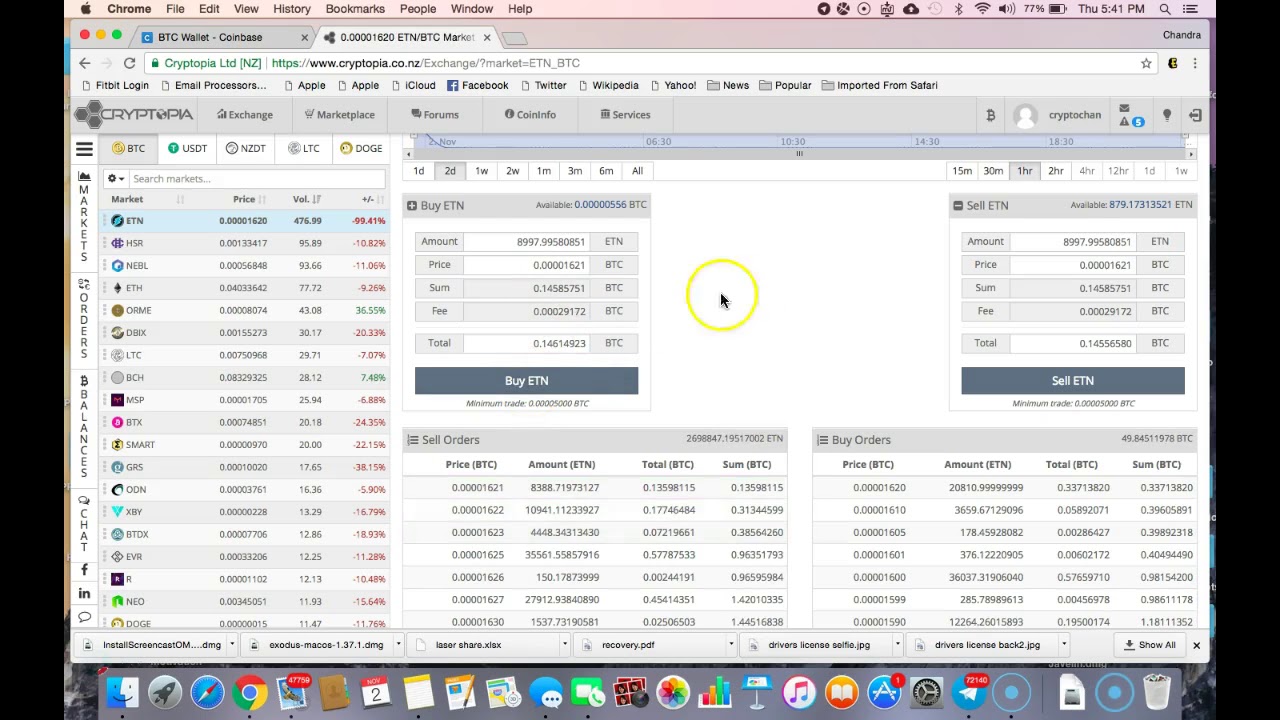Select the 1hr candle interval
This screenshot has width=1280, height=720.
(1024, 171)
